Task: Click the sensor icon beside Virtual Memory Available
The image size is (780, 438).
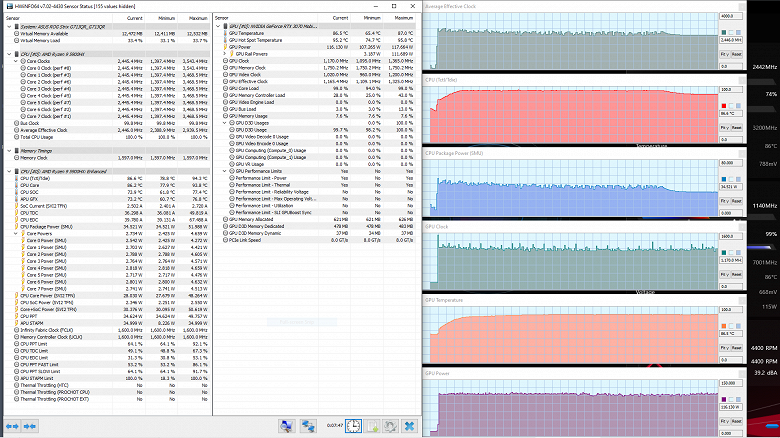Action: [16, 34]
